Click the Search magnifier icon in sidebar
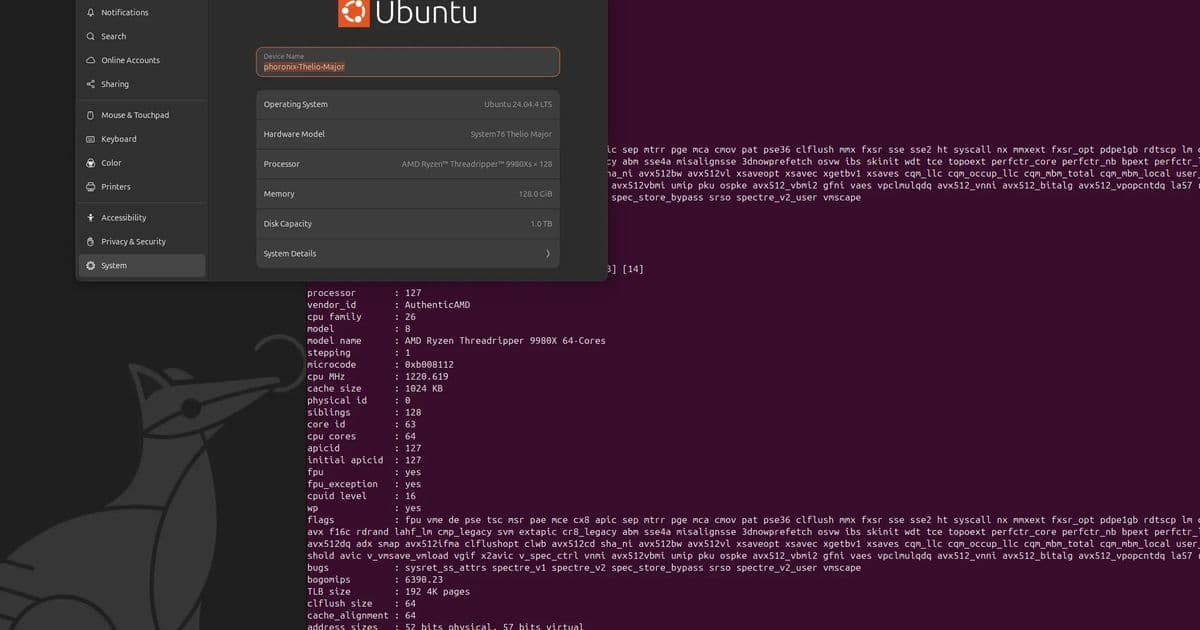The height and width of the screenshot is (630, 1200). point(91,36)
